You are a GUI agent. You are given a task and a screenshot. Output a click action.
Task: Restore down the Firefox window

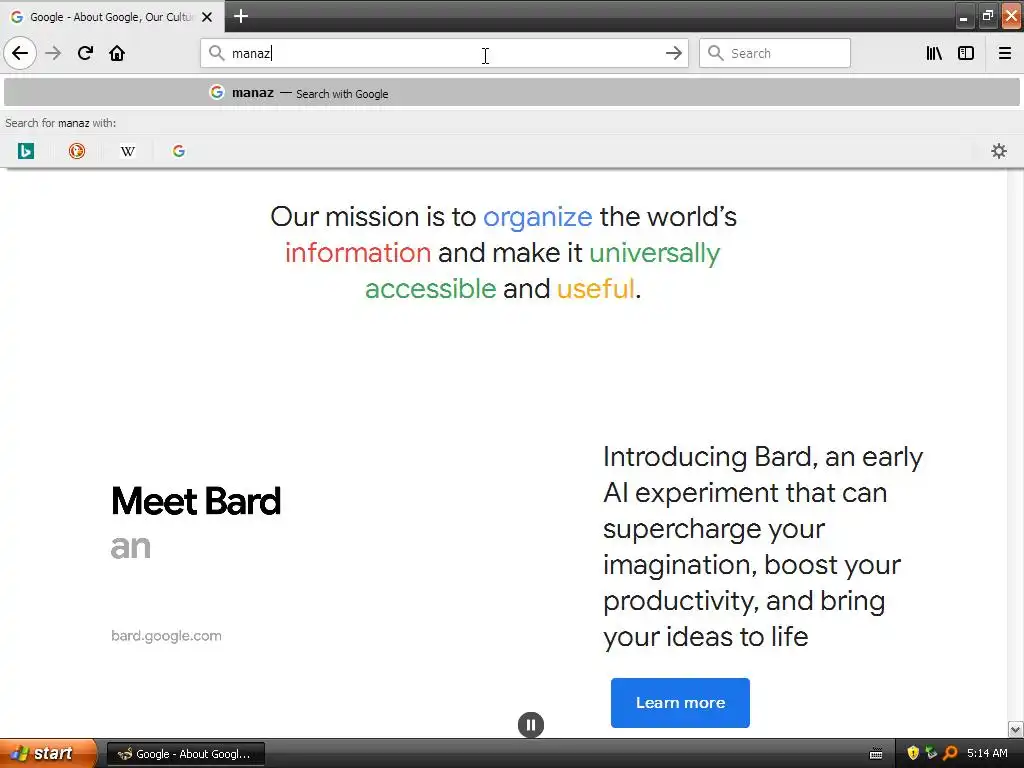987,16
